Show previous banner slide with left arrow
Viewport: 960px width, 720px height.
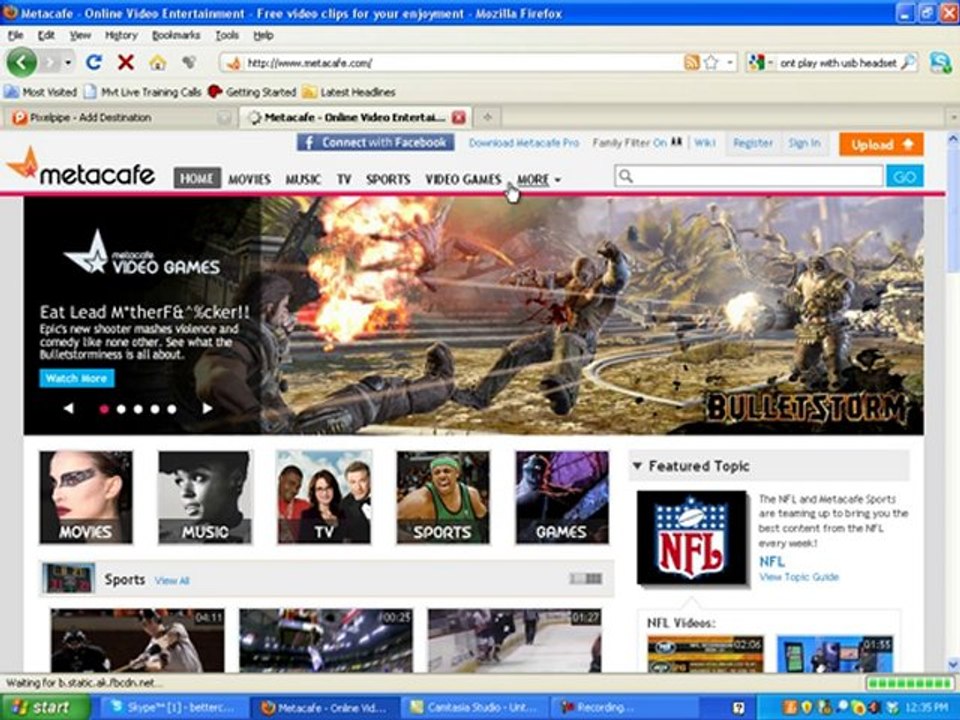[69, 408]
